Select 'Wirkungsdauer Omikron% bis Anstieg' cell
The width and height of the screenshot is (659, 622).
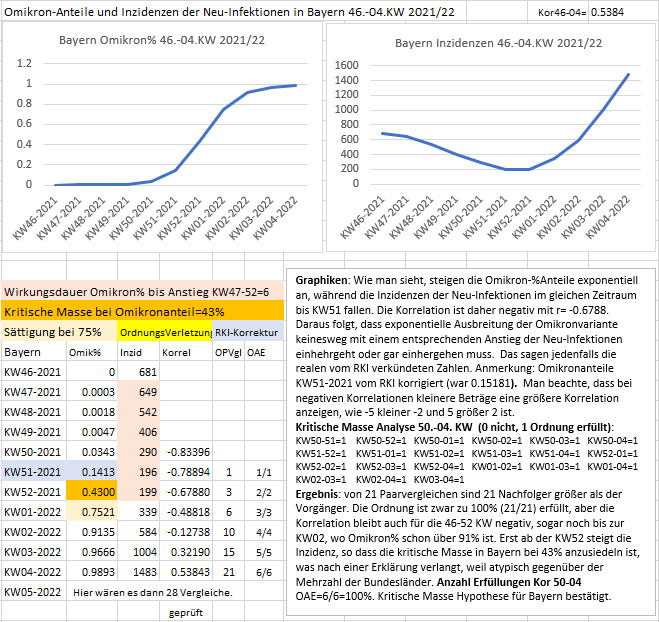tap(142, 292)
